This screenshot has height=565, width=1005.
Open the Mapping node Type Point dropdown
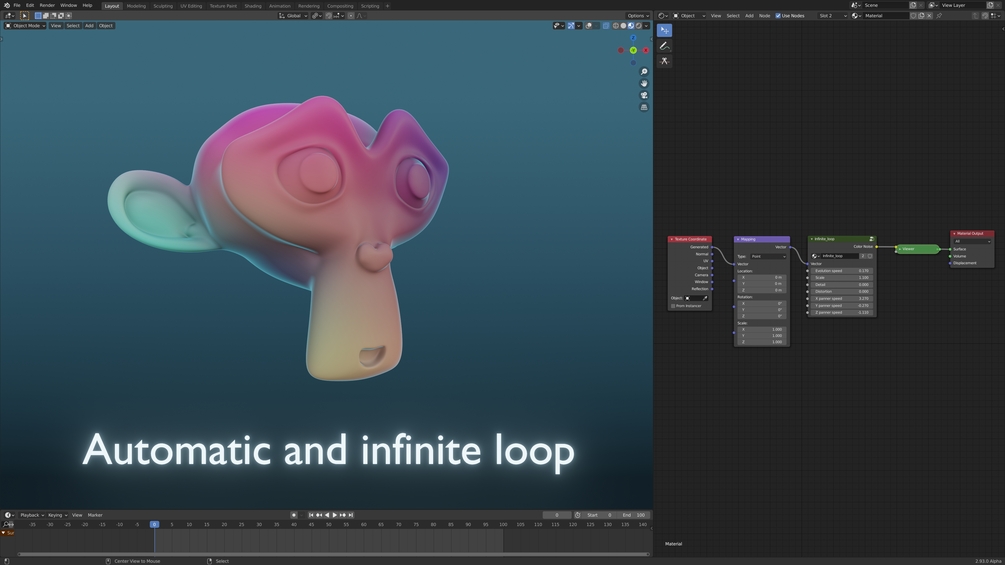[x=768, y=256]
